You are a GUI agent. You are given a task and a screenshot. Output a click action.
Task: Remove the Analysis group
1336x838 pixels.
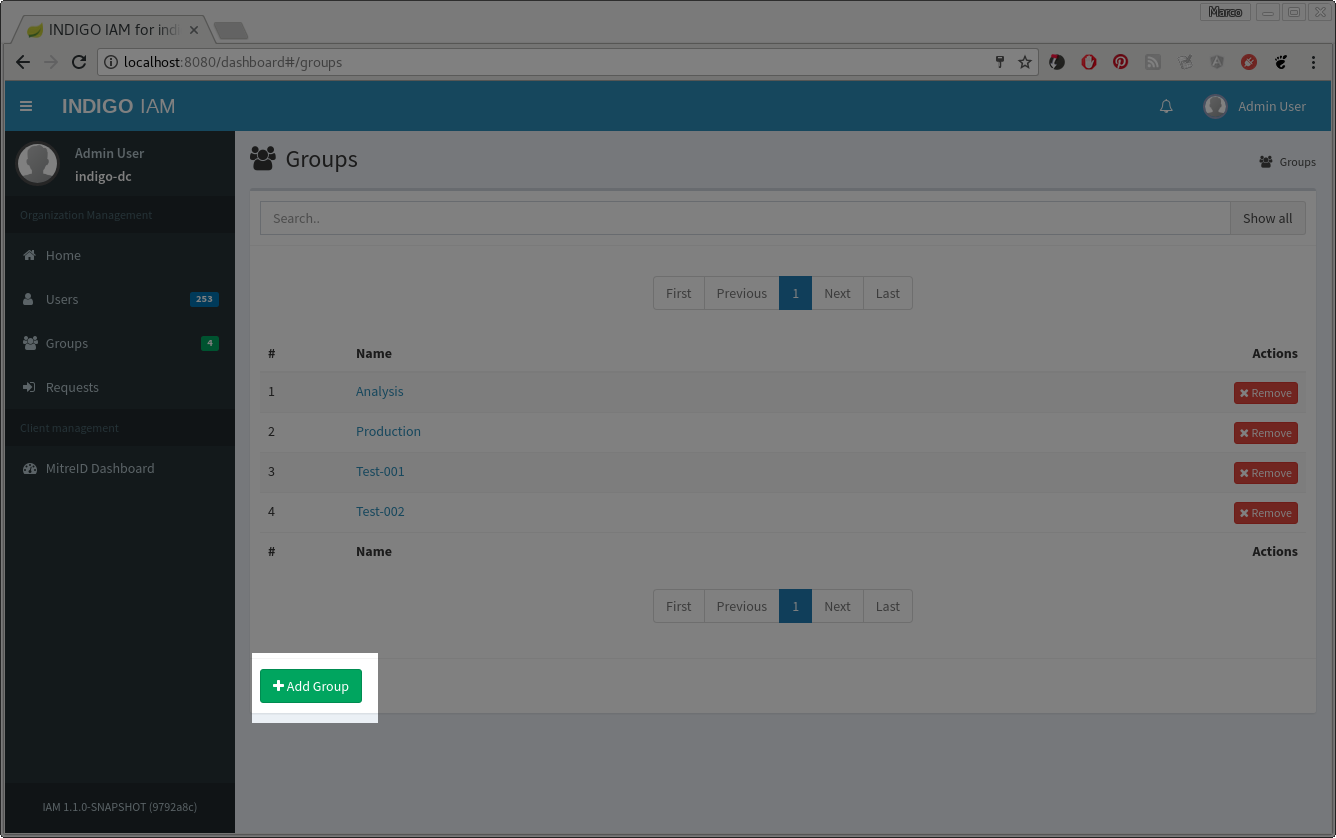1265,393
